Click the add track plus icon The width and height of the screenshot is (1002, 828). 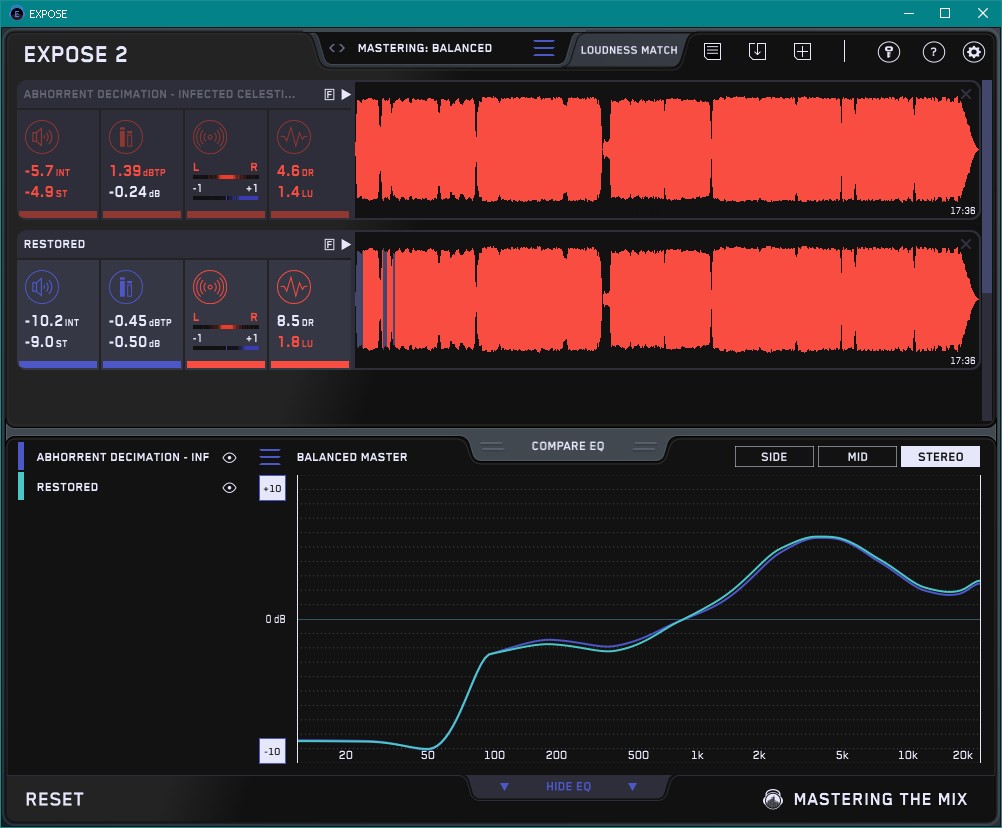point(802,52)
